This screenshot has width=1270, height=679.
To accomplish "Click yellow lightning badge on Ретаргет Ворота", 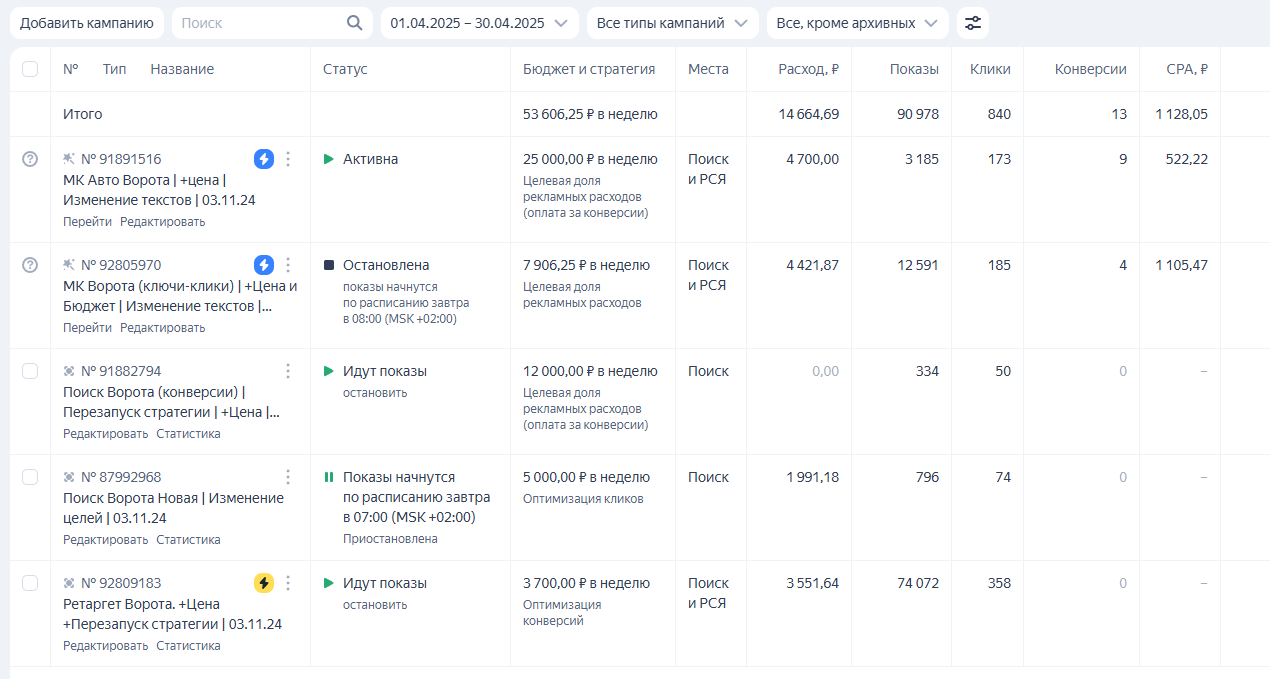I will pyautogui.click(x=263, y=582).
